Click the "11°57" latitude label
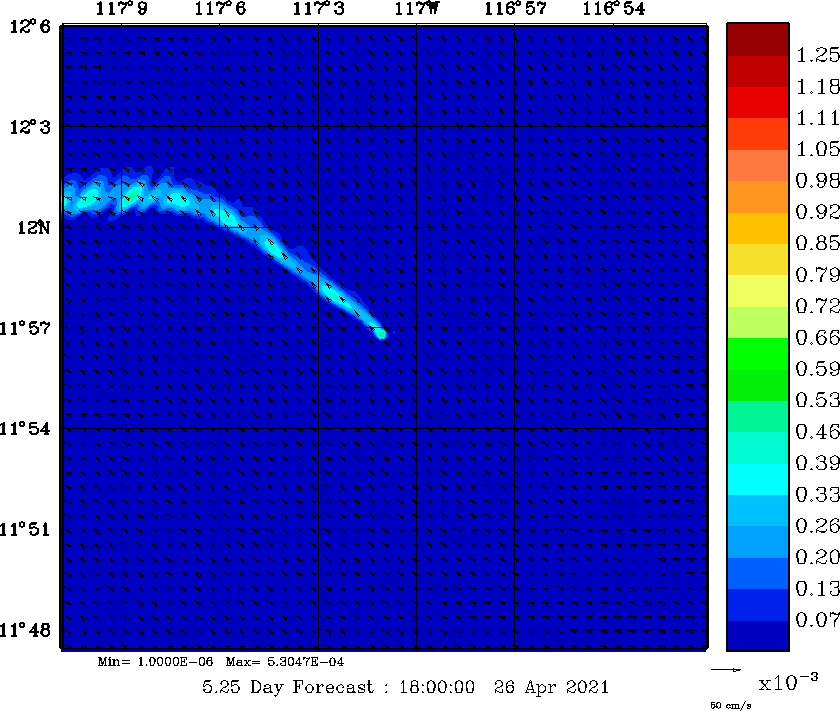 tap(25, 328)
